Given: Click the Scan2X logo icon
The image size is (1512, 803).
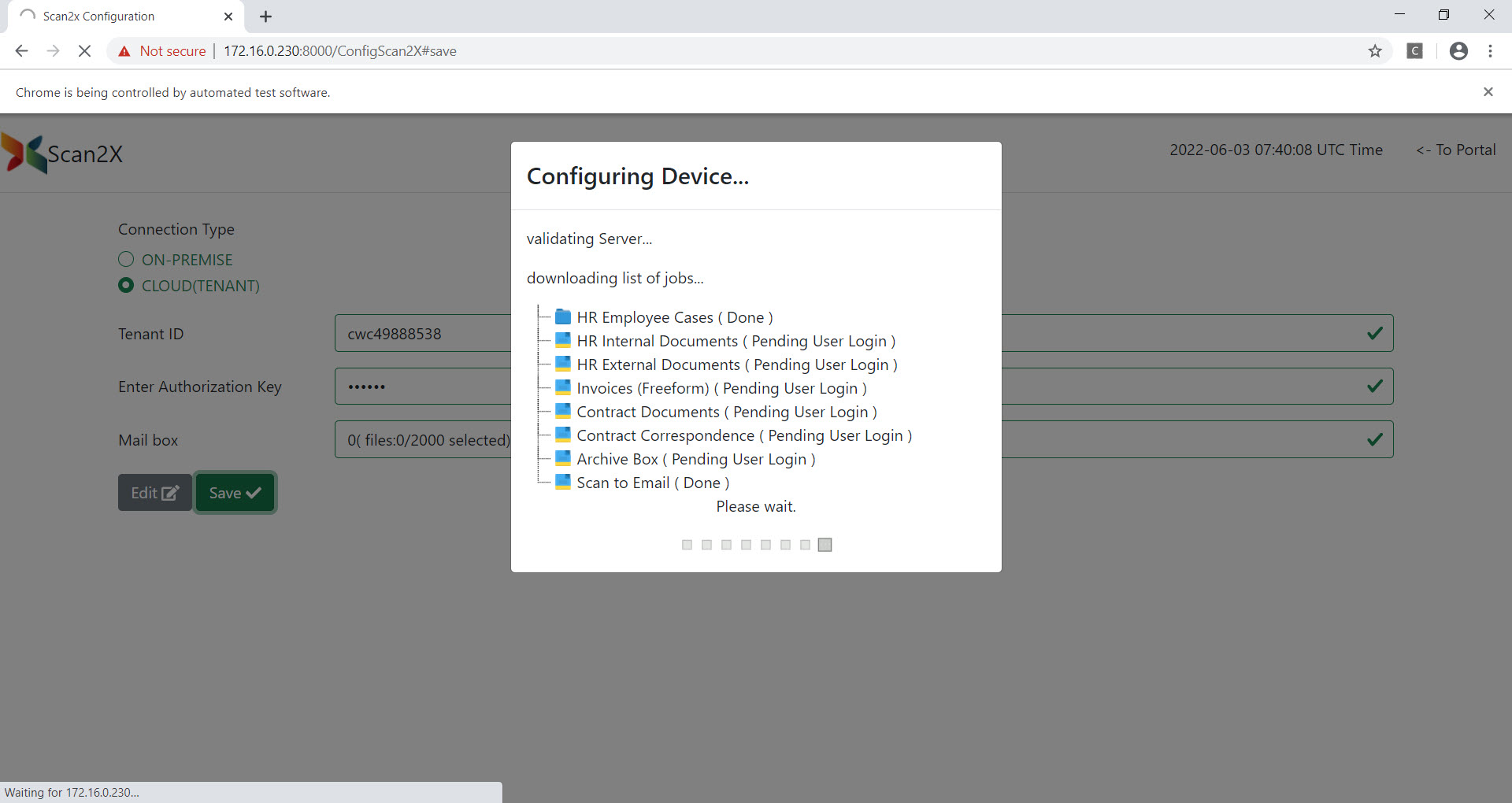Looking at the screenshot, I should pyautogui.click(x=25, y=154).
